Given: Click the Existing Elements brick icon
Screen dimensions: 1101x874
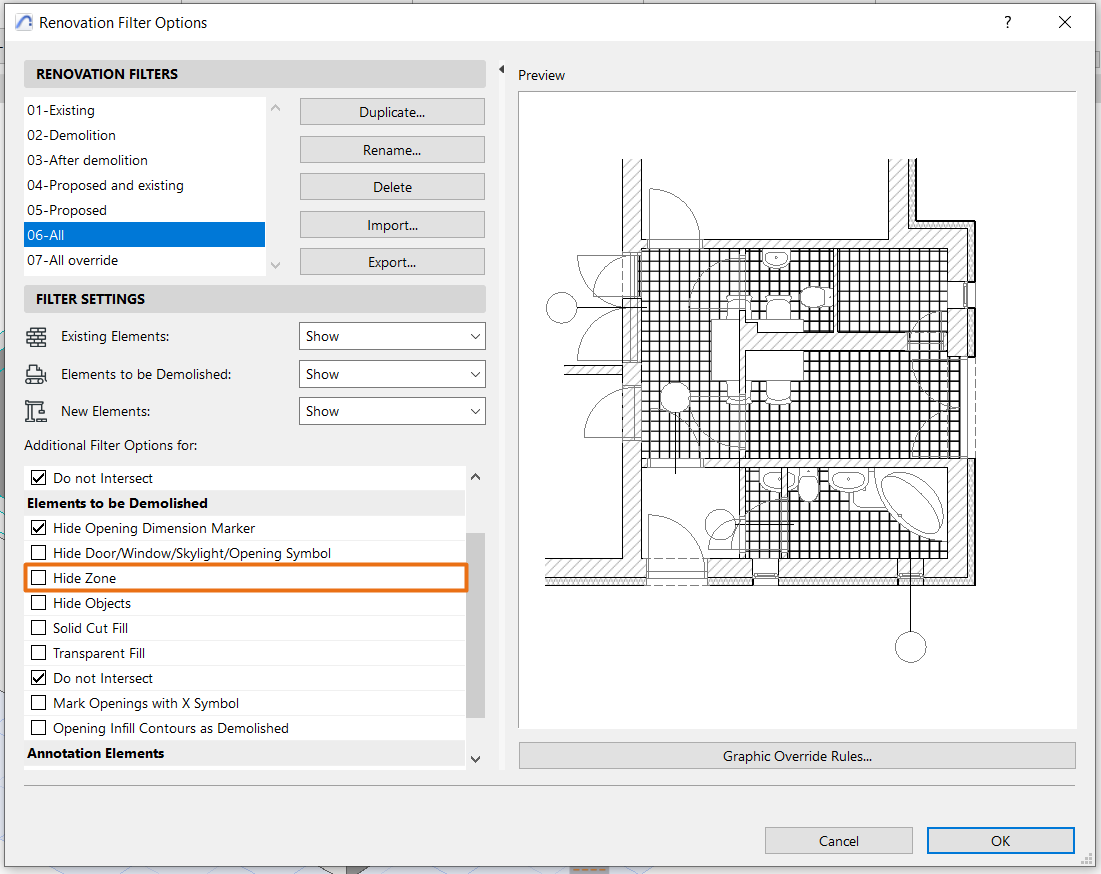Looking at the screenshot, I should point(37,336).
